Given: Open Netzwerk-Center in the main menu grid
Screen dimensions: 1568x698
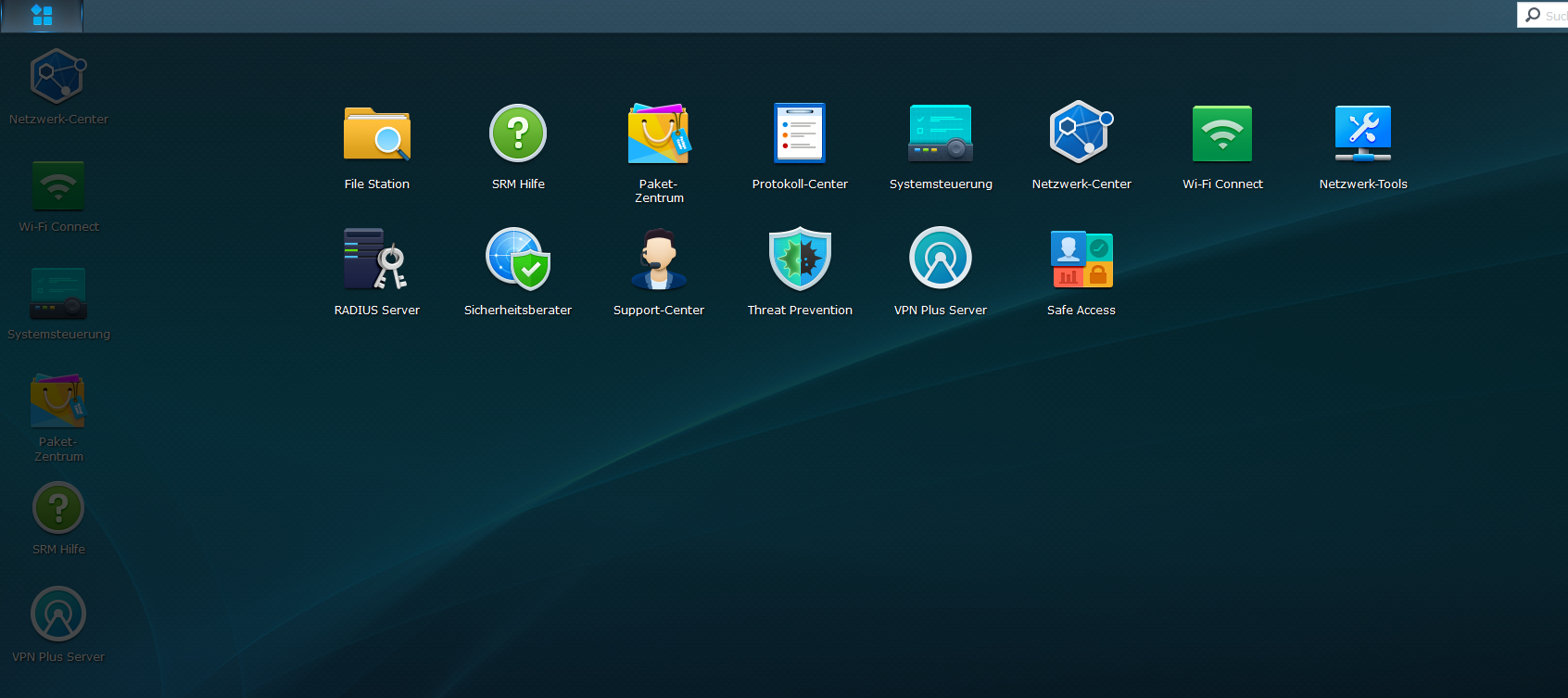Looking at the screenshot, I should (x=1081, y=135).
